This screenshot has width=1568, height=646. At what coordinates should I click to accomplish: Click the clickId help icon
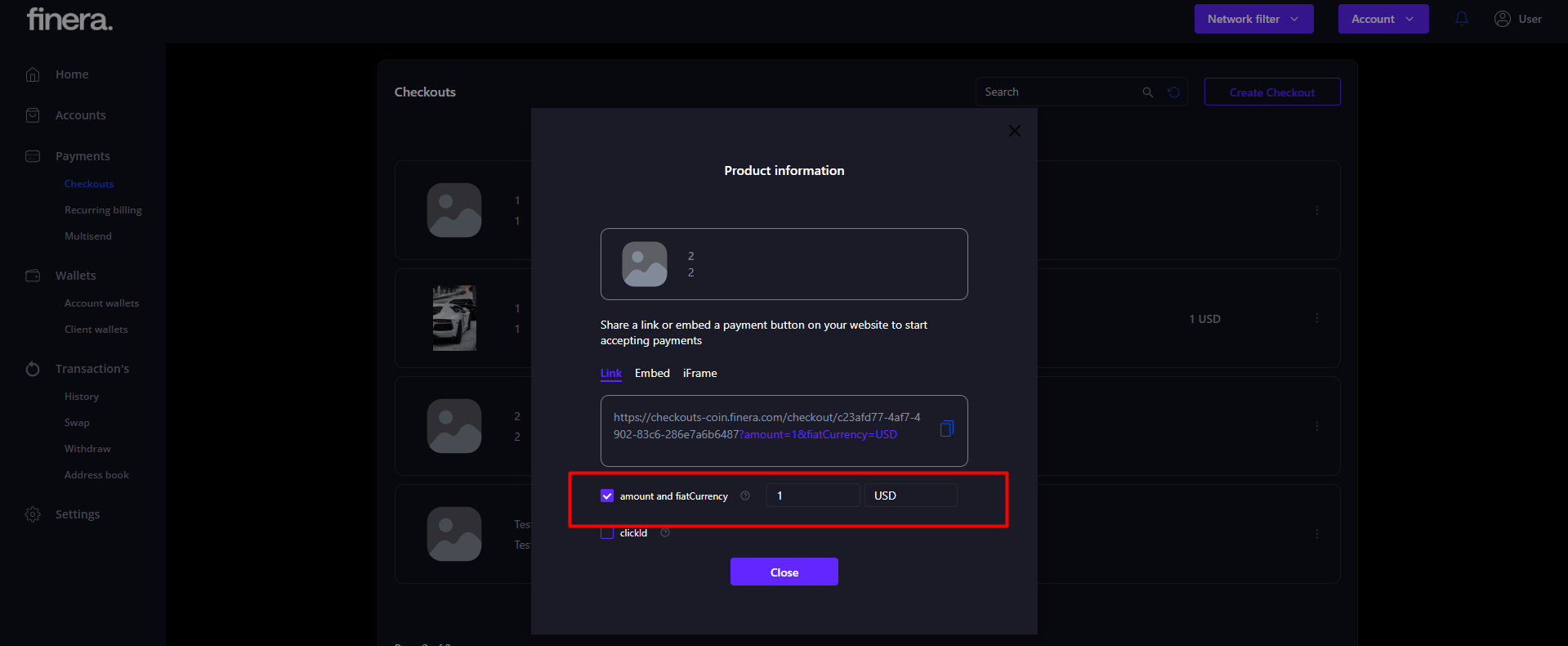[665, 533]
